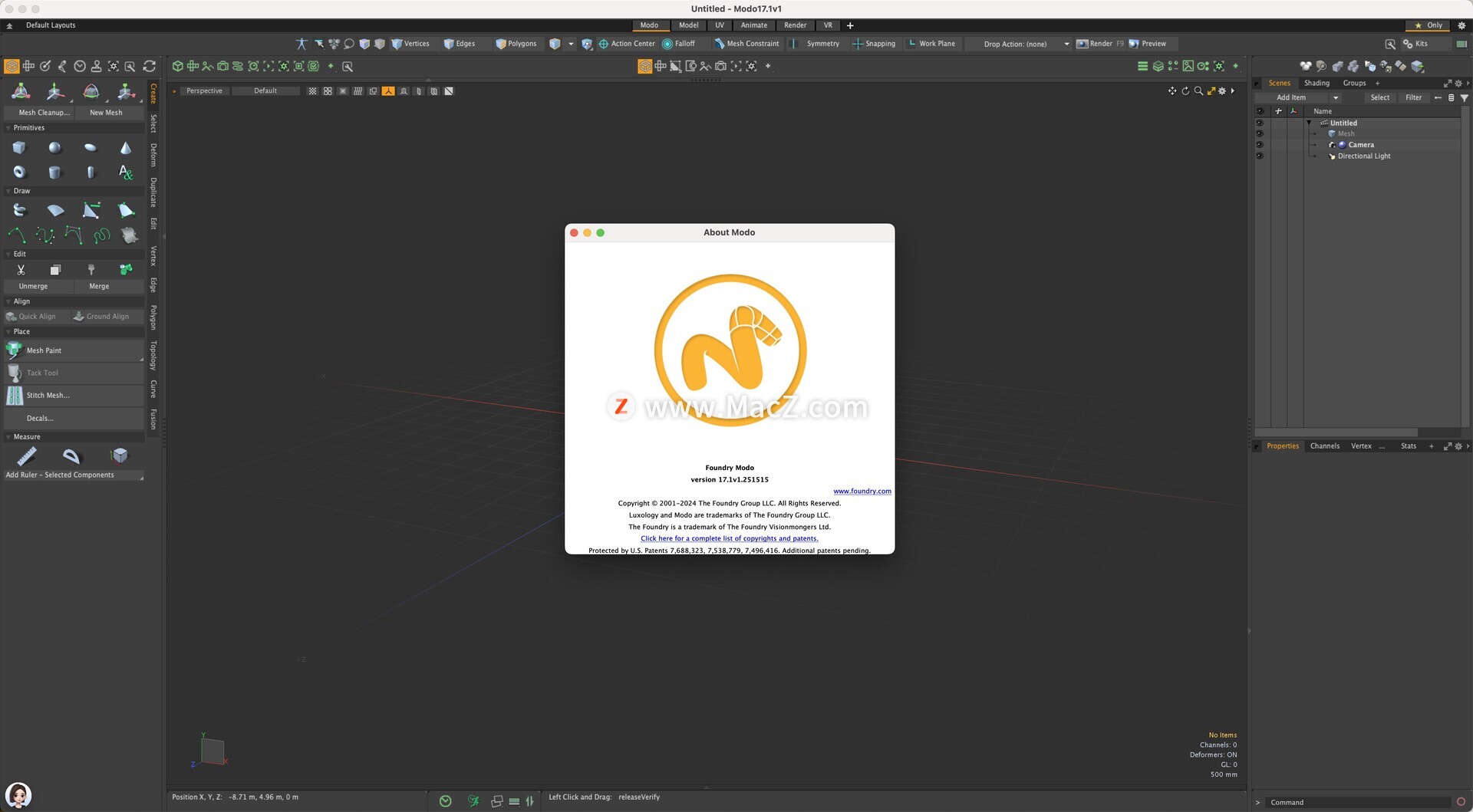Collapse the Untitled scene tree
1473x812 pixels.
pos(1309,123)
